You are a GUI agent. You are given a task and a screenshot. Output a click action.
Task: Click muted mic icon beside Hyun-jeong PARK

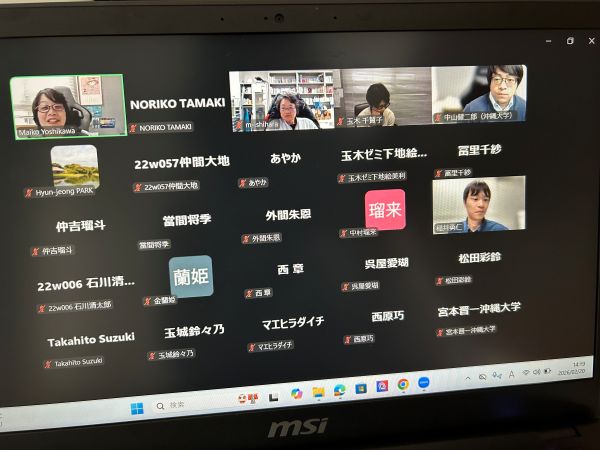click(x=29, y=193)
